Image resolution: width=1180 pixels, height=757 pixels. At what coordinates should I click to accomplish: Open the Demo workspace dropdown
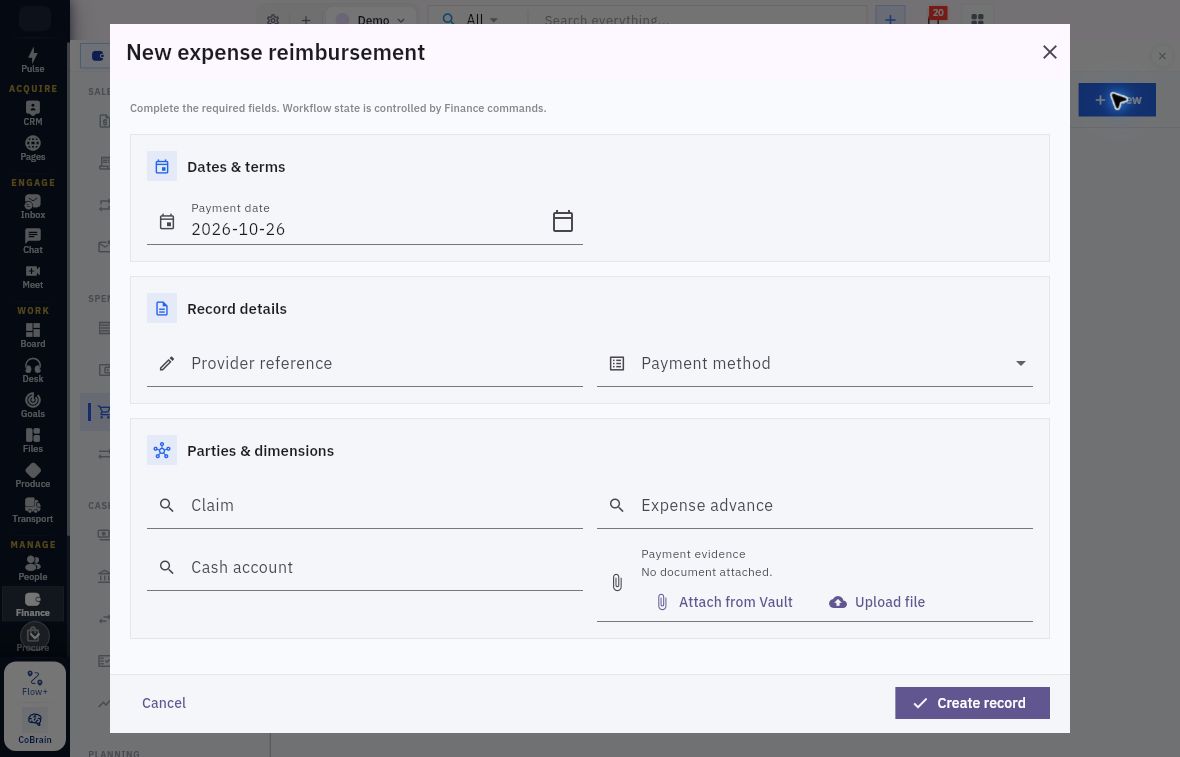coord(372,20)
